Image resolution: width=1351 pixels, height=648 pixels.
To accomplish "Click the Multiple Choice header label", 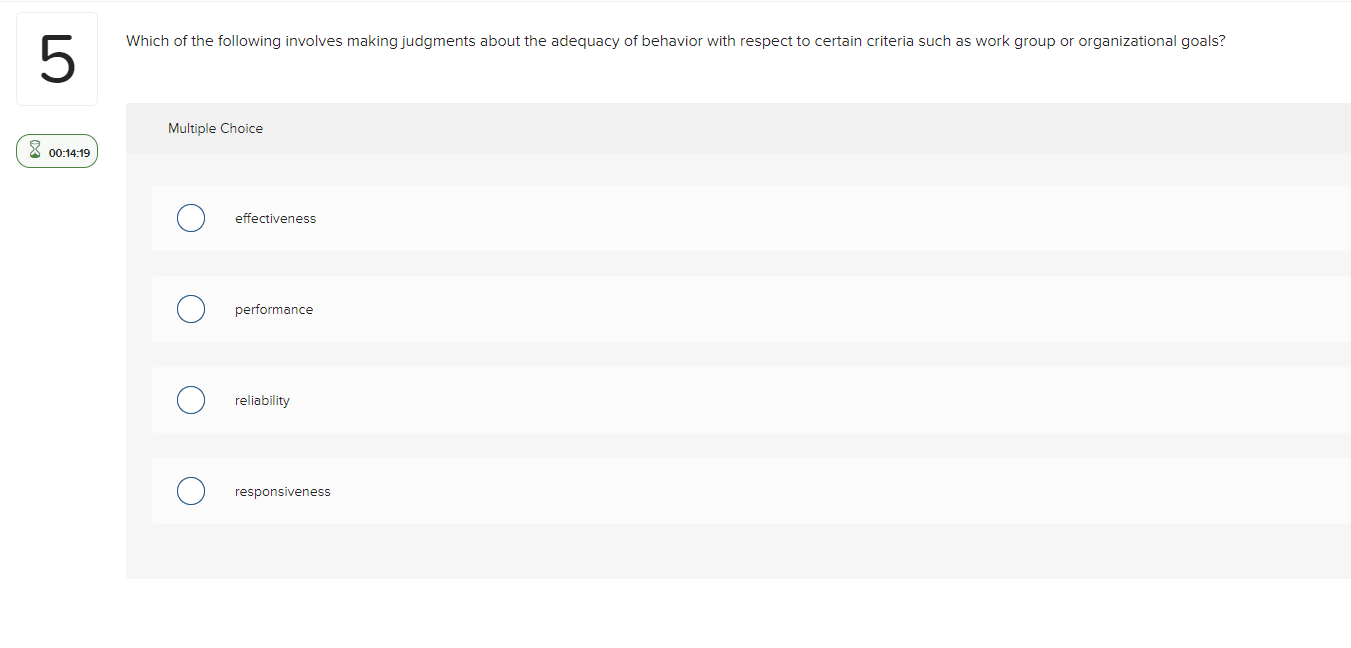I will [x=215, y=128].
